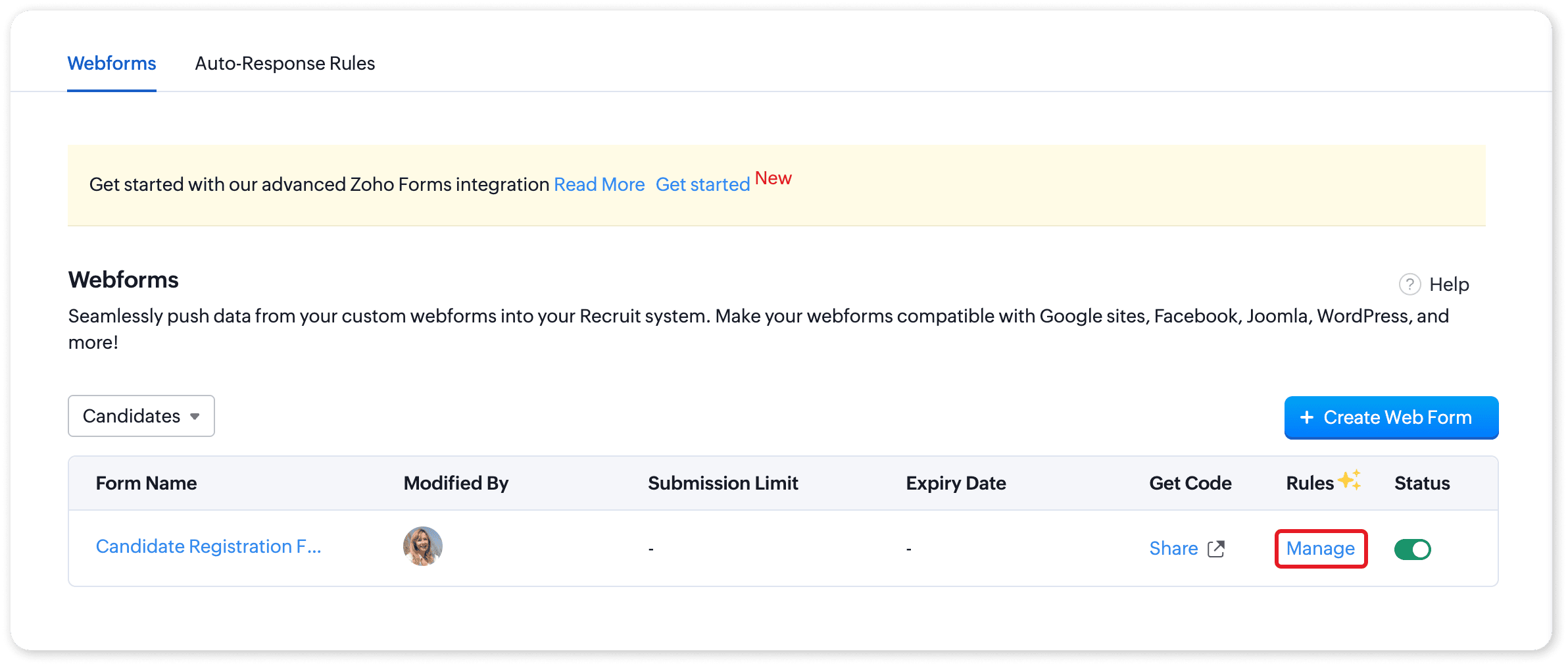Click the Share link under Get Code
This screenshot has width=1568, height=666.
[1173, 548]
